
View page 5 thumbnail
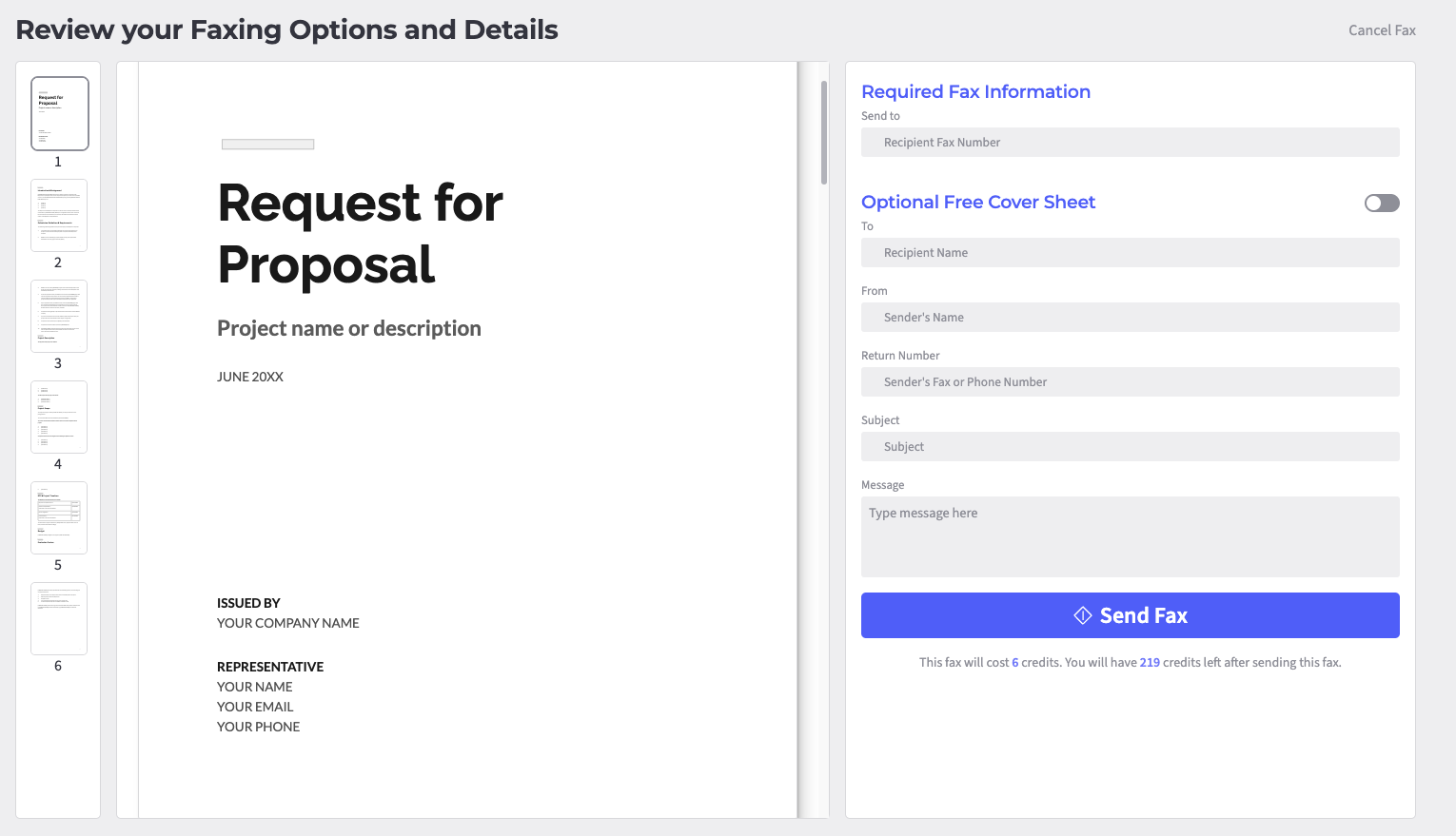(59, 517)
